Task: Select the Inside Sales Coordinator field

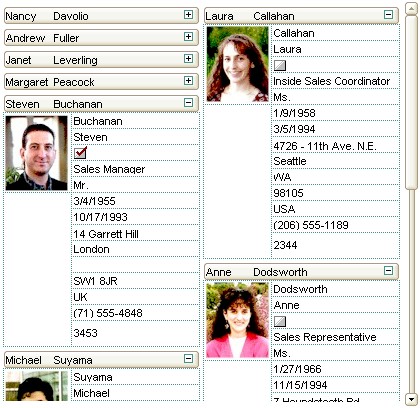Action: pyautogui.click(x=335, y=81)
